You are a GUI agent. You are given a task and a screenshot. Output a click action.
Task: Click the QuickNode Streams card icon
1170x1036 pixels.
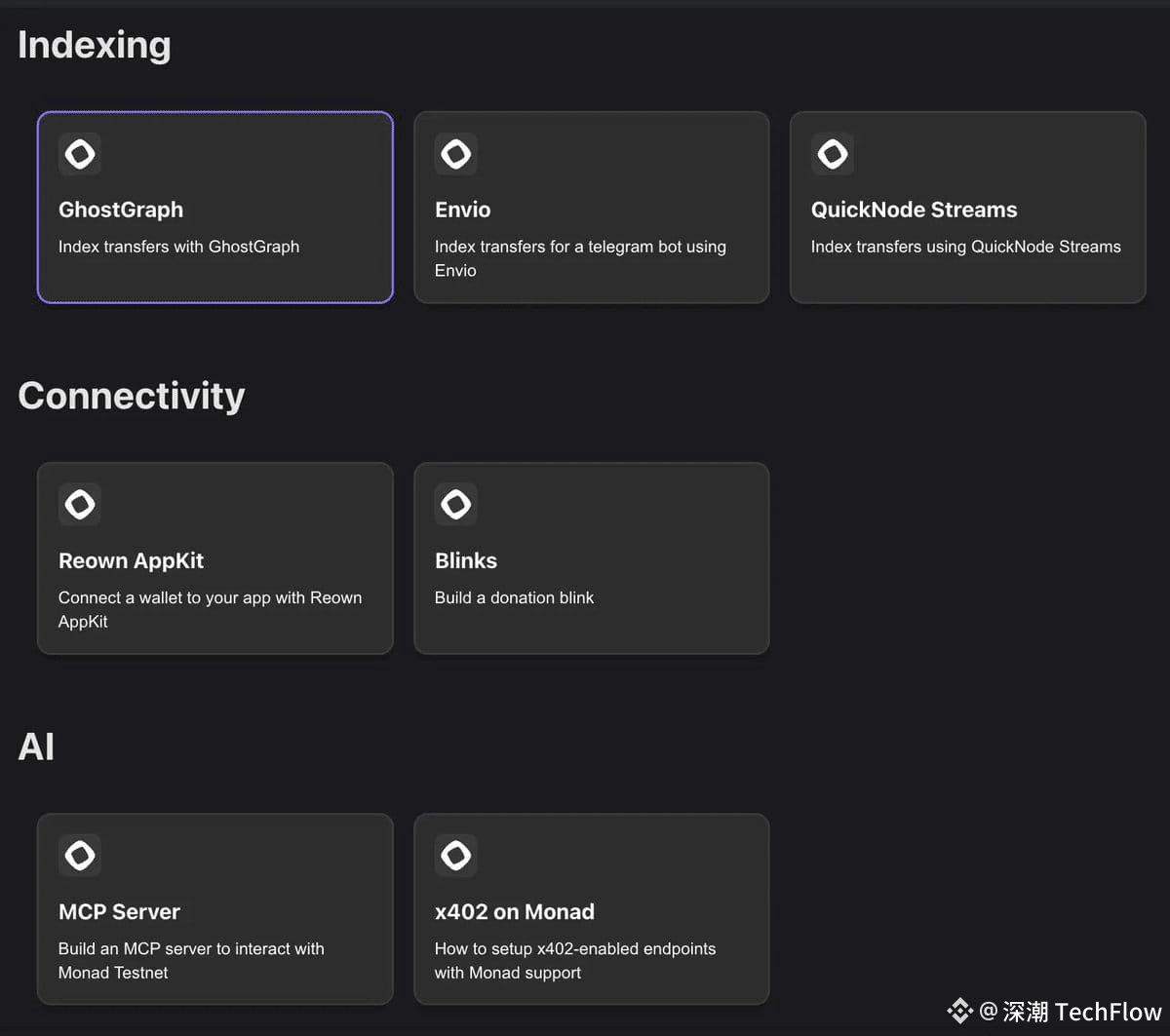[x=832, y=154]
